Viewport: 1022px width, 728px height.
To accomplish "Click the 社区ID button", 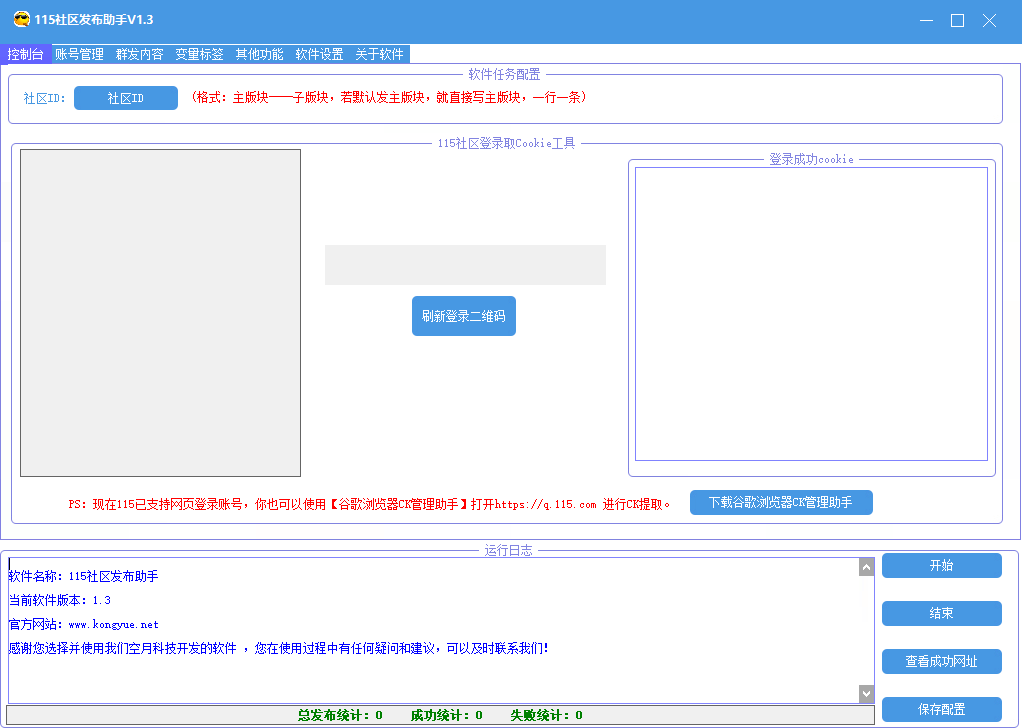I will 126,98.
